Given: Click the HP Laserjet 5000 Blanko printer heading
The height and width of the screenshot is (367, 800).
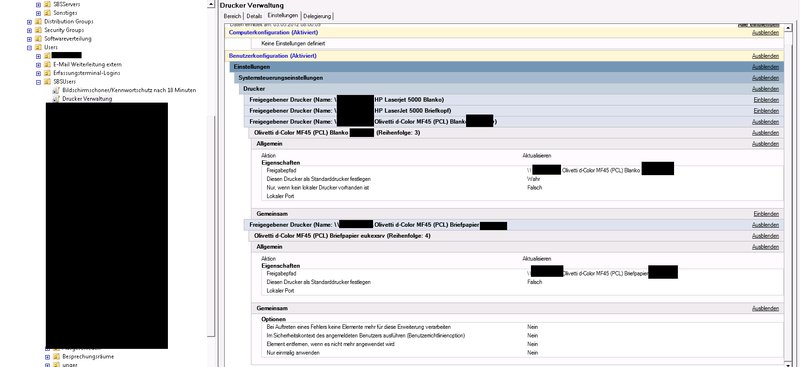Looking at the screenshot, I should click(346, 100).
